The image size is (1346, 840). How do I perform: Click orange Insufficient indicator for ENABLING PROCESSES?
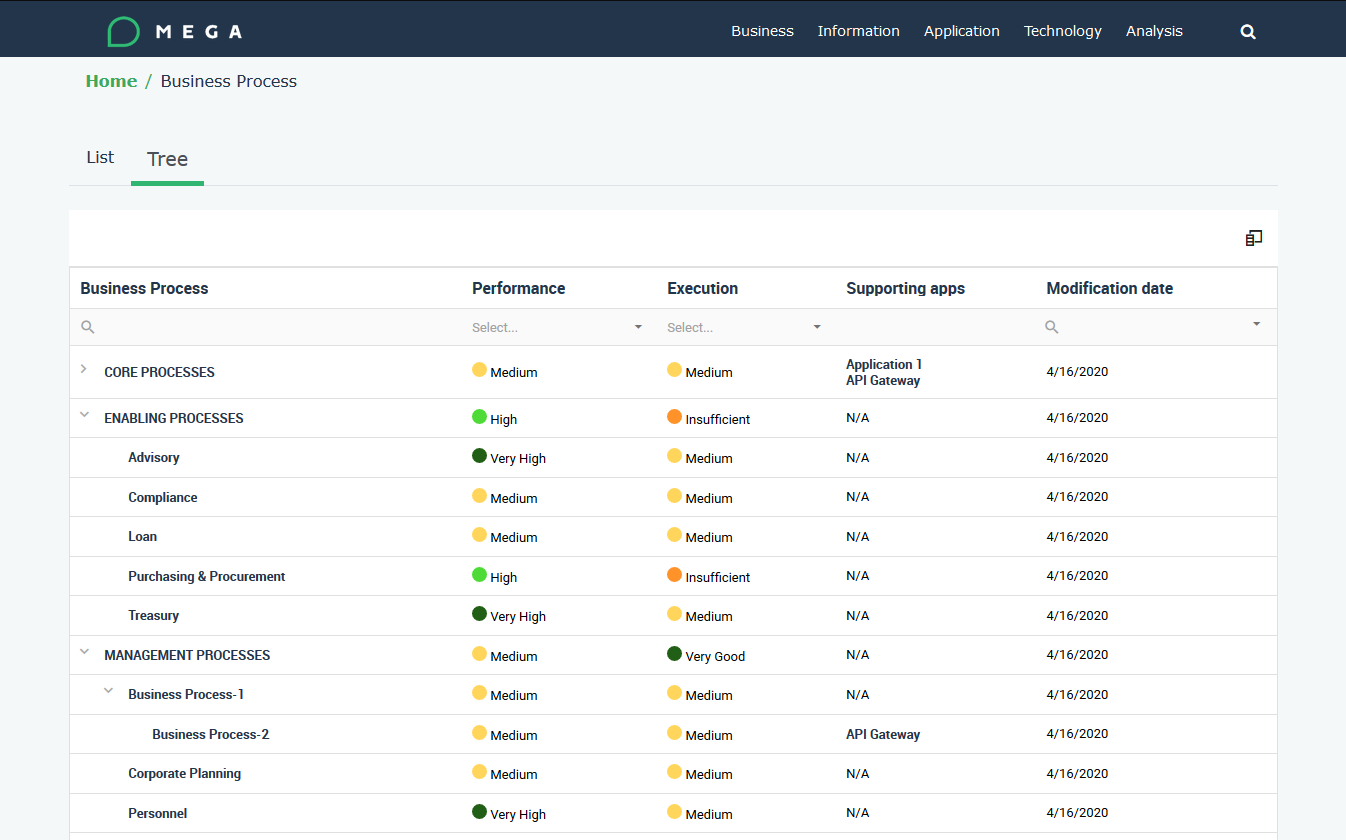click(x=674, y=417)
